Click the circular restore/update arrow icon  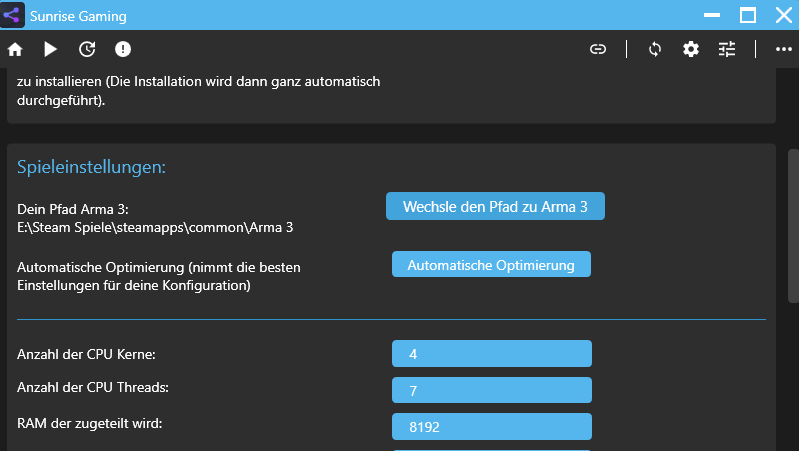(87, 49)
